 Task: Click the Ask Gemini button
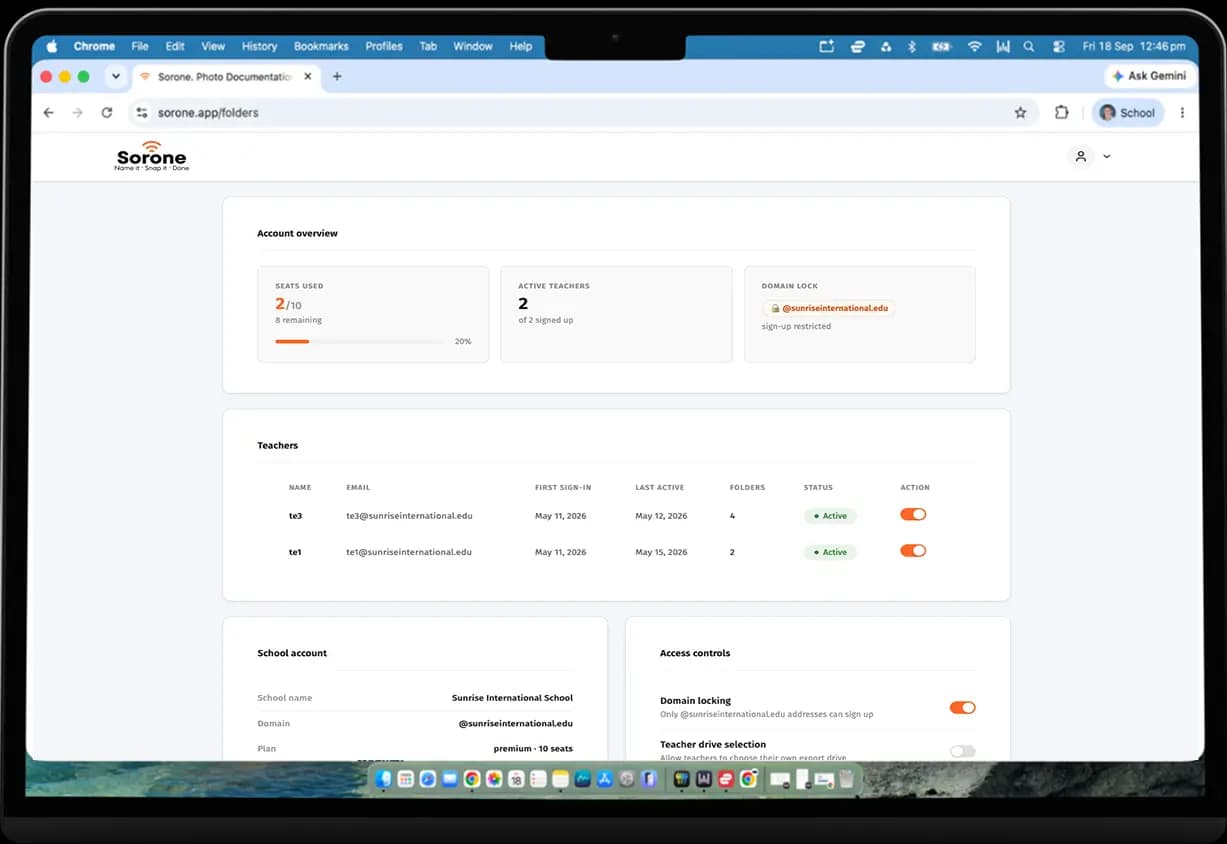tap(1149, 76)
